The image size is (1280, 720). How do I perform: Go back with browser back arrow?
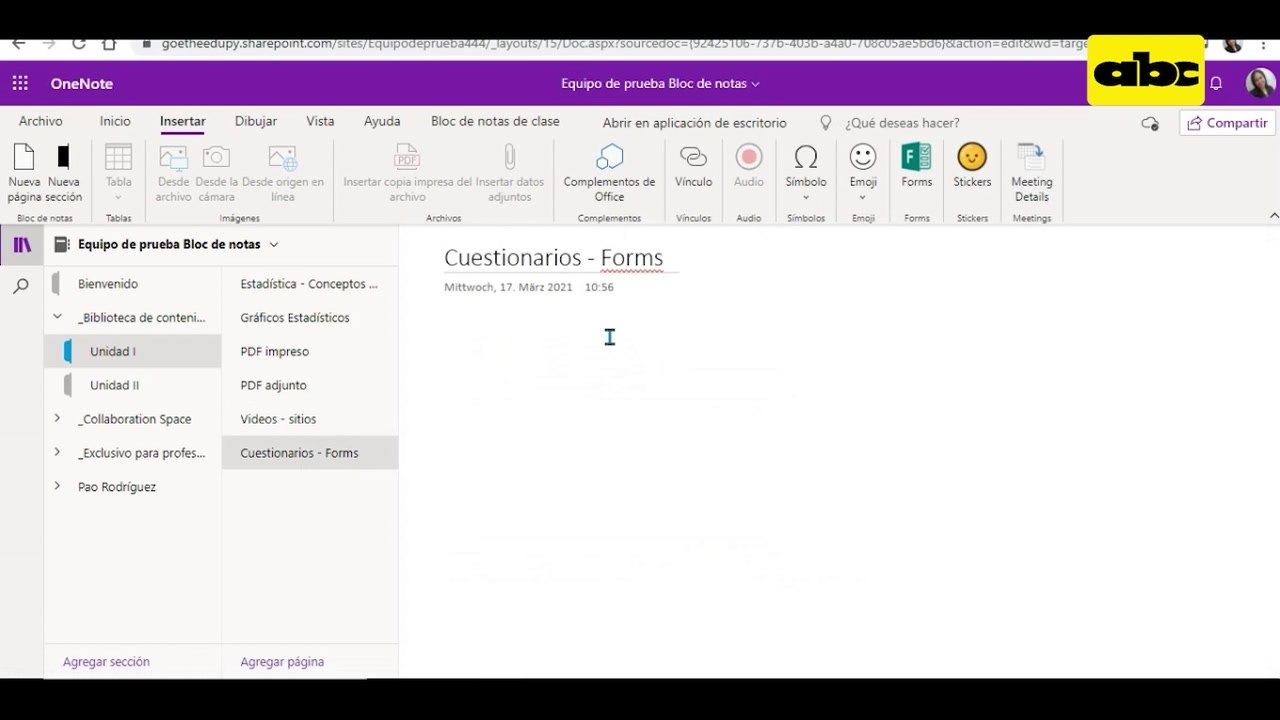(18, 44)
